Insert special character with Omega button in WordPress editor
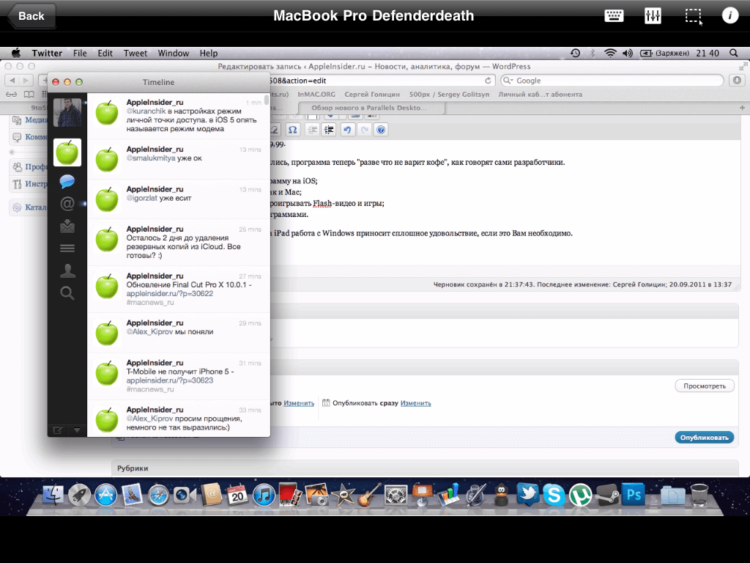This screenshot has width=750, height=563. click(x=292, y=130)
